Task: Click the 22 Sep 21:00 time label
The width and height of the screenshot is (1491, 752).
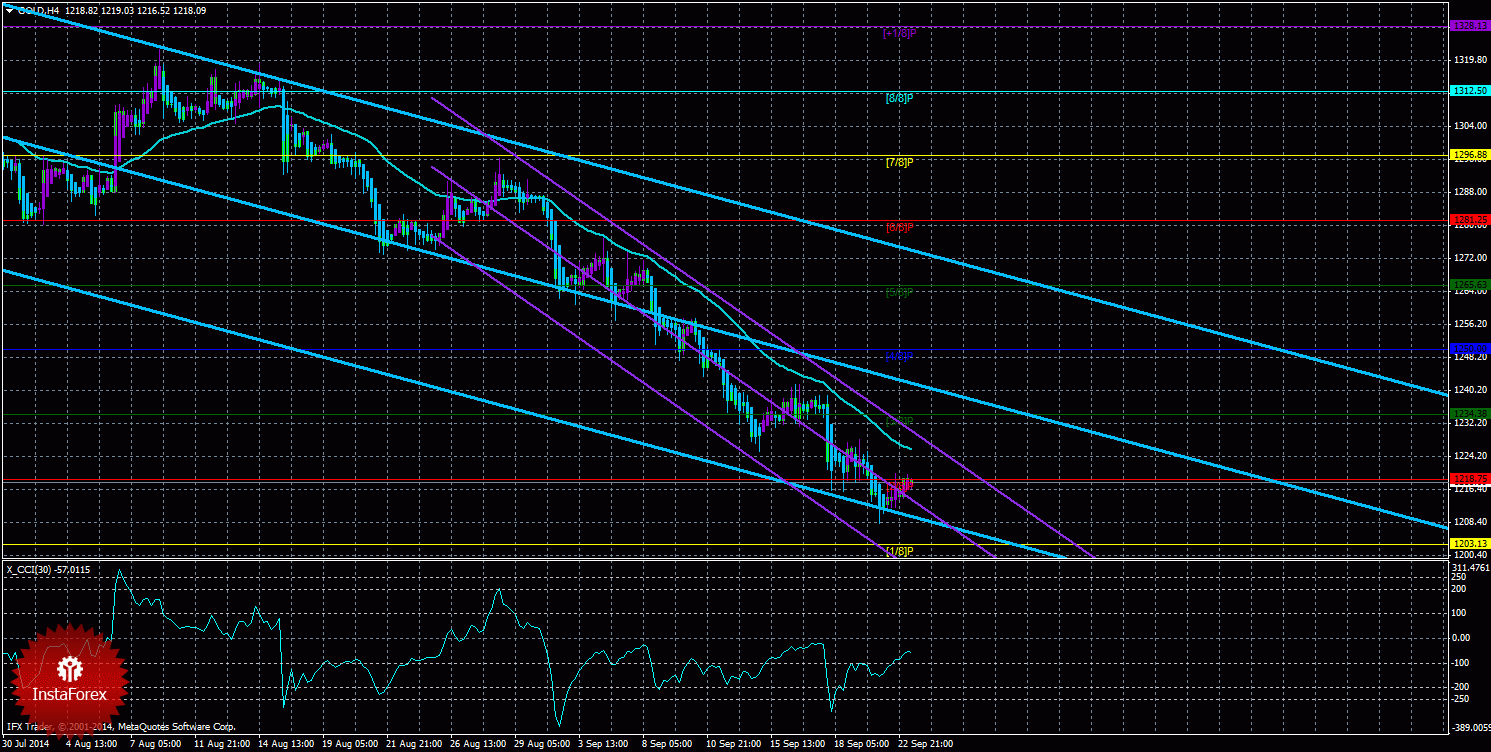Action: [x=925, y=744]
